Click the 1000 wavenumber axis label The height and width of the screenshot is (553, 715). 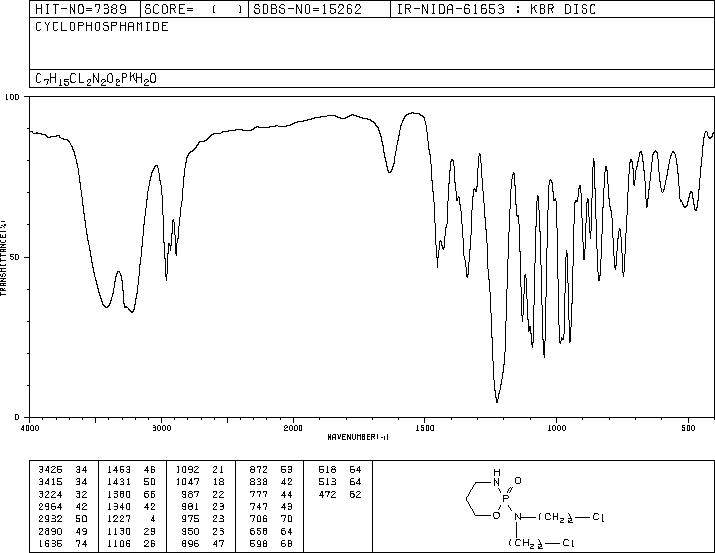click(x=556, y=428)
